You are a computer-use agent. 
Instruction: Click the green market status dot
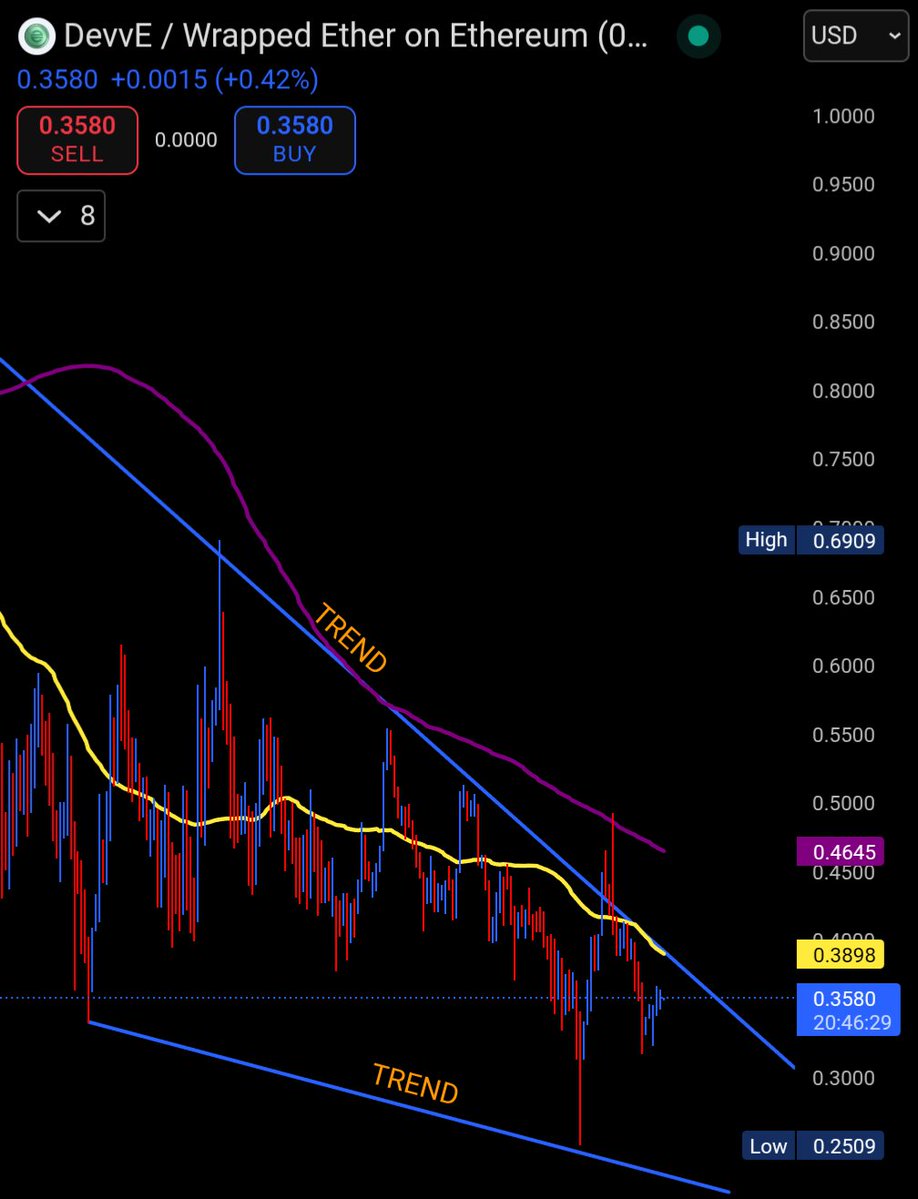(698, 36)
